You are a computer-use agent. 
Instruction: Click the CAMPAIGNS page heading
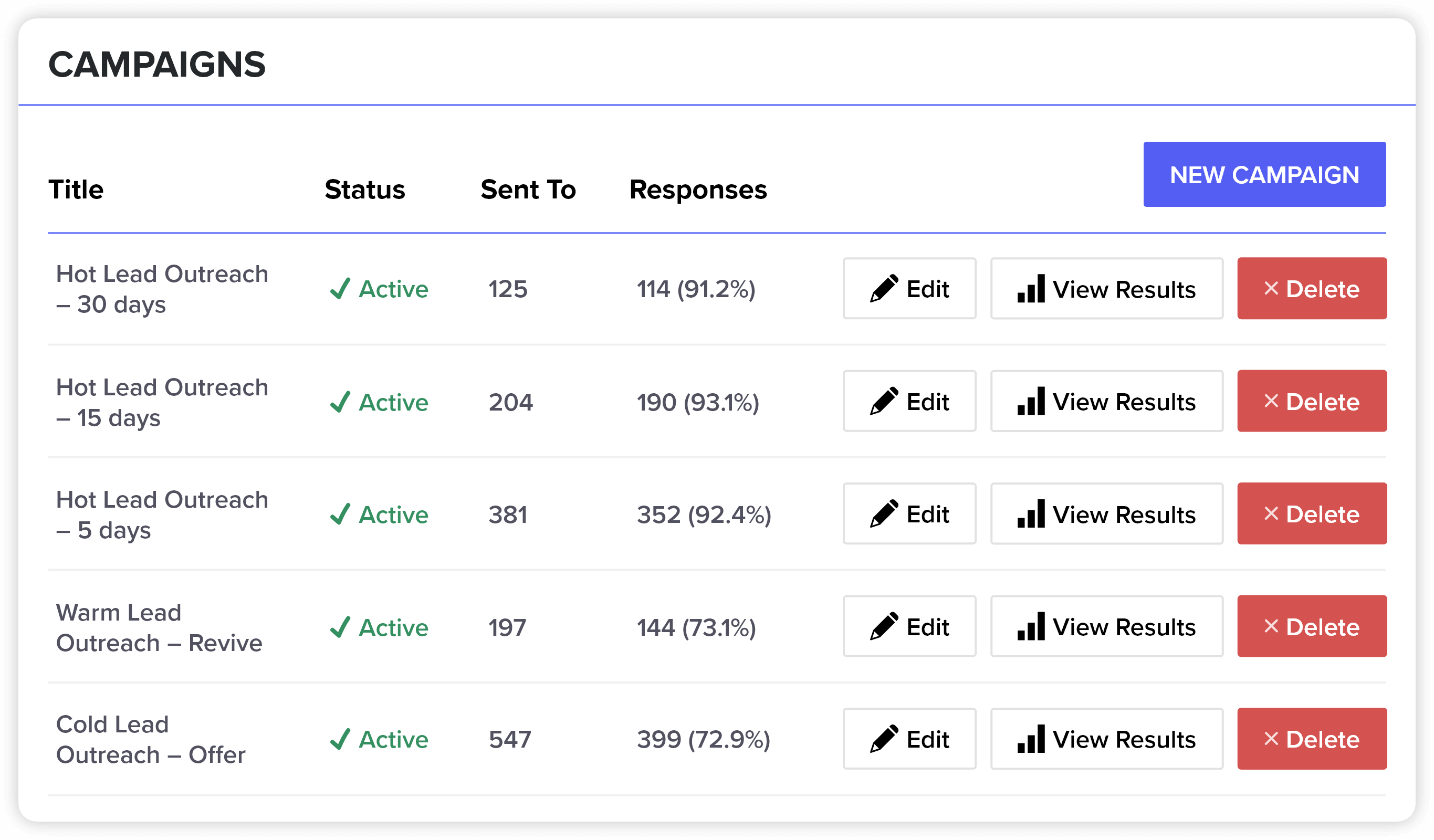(x=157, y=64)
